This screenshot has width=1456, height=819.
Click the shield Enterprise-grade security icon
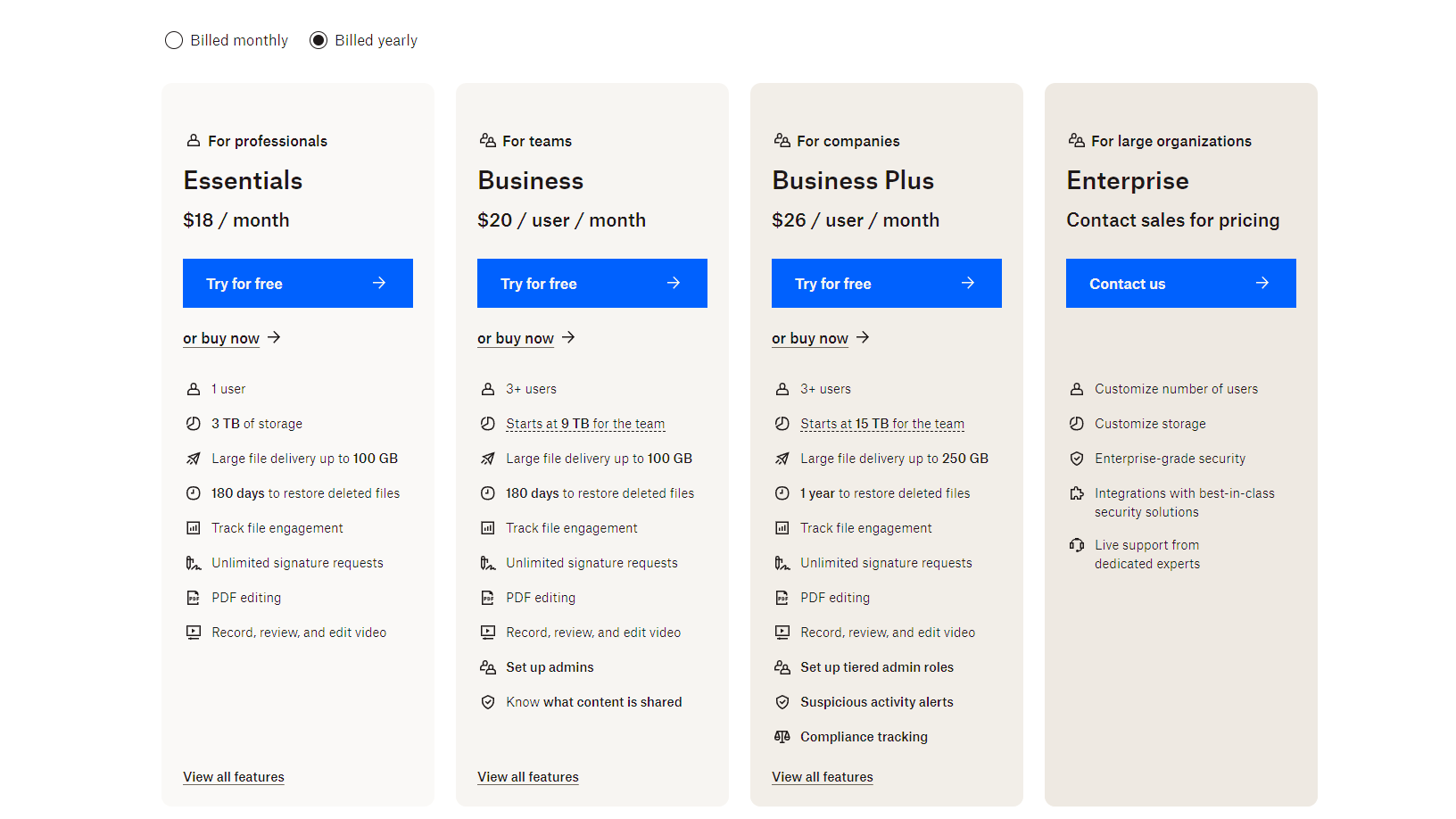click(x=1077, y=458)
